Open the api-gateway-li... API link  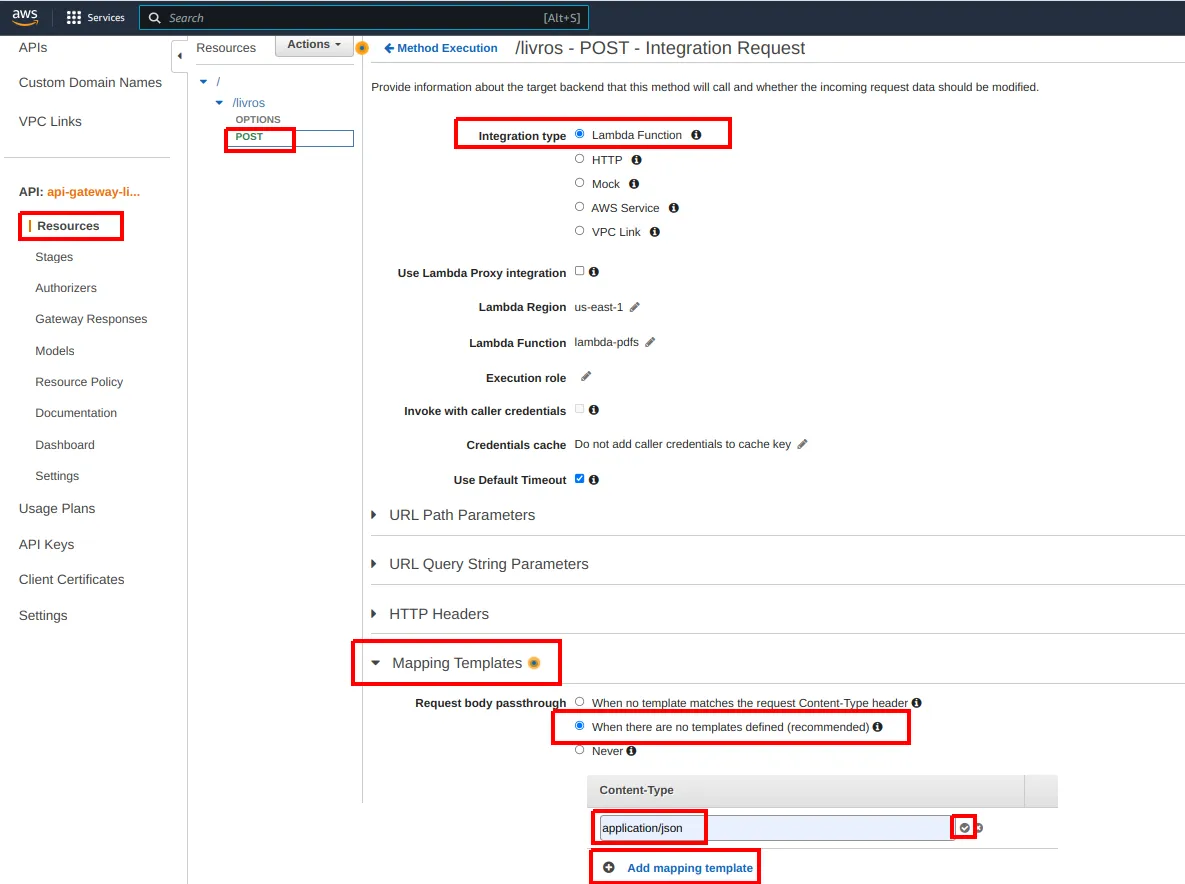[x=94, y=192]
